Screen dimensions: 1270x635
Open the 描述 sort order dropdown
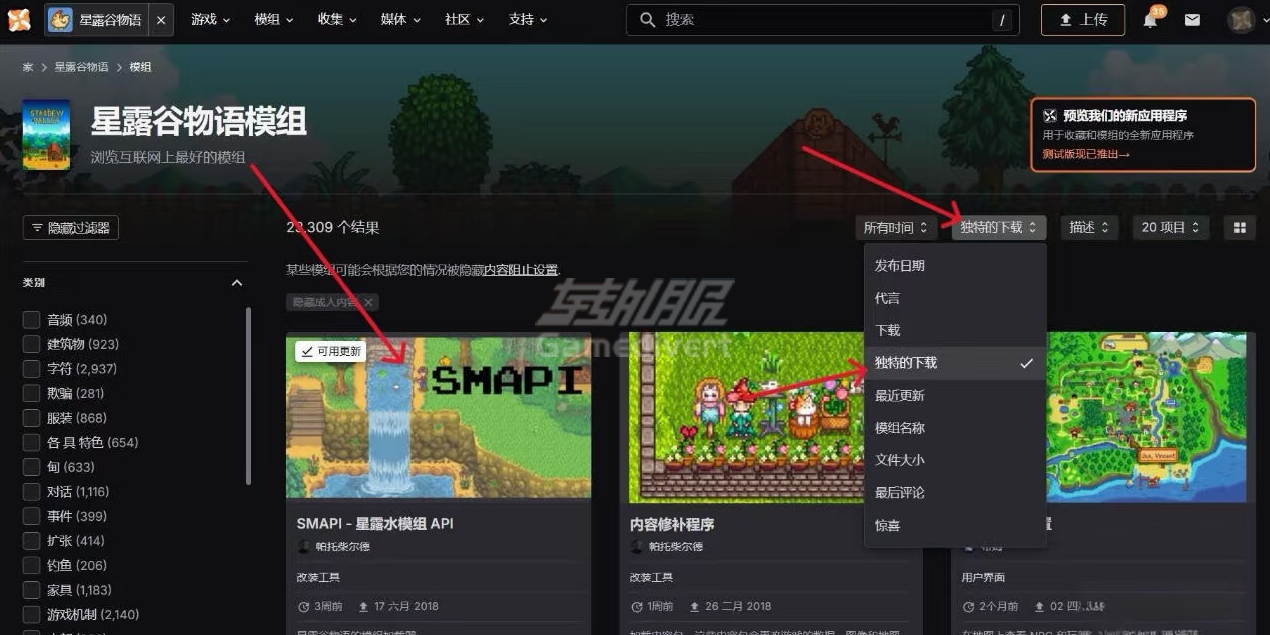click(1089, 227)
